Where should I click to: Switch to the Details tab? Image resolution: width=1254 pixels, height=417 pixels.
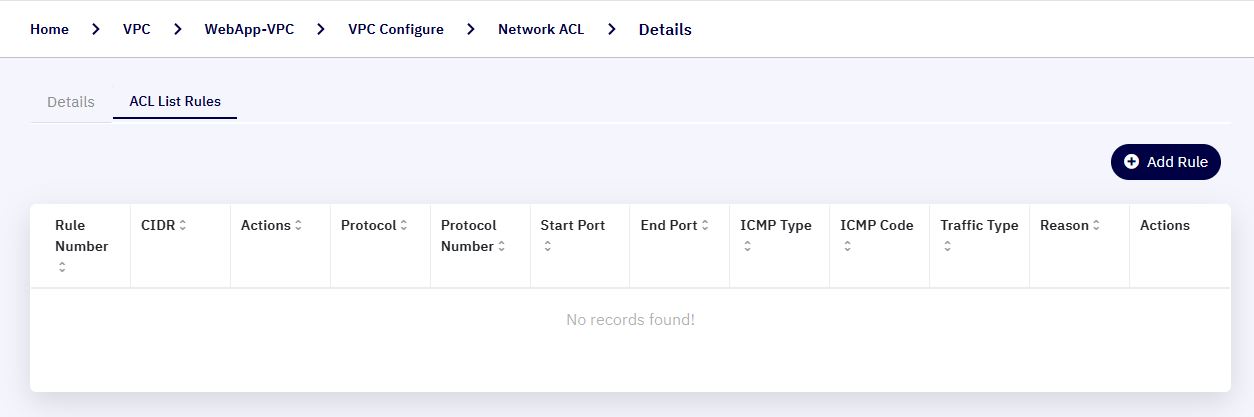point(71,102)
